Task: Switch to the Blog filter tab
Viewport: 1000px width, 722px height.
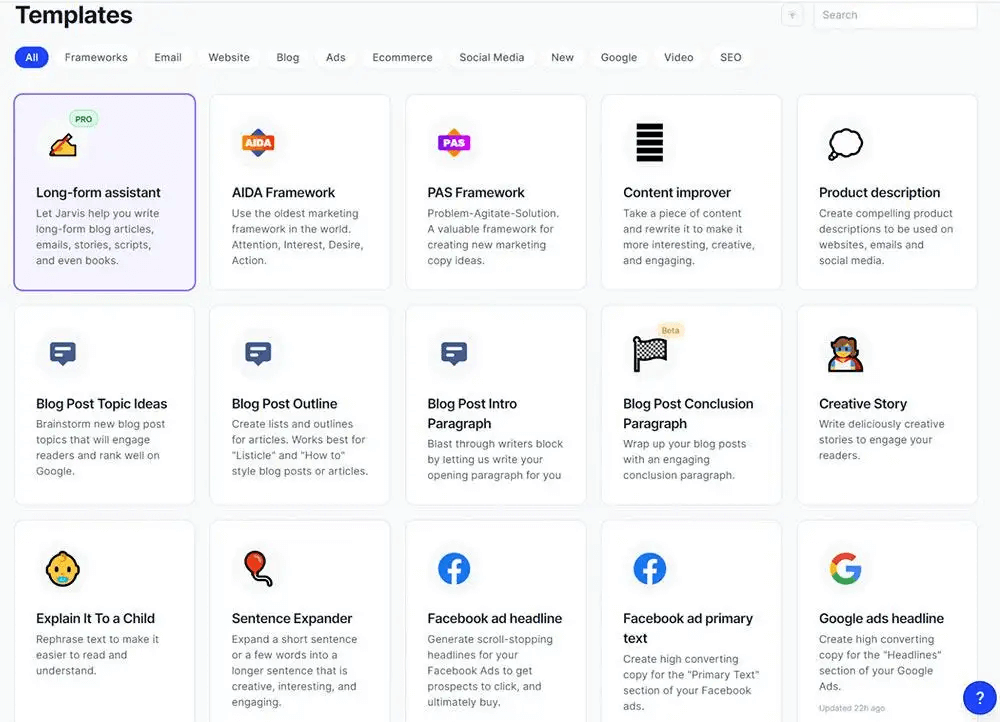Action: (288, 57)
